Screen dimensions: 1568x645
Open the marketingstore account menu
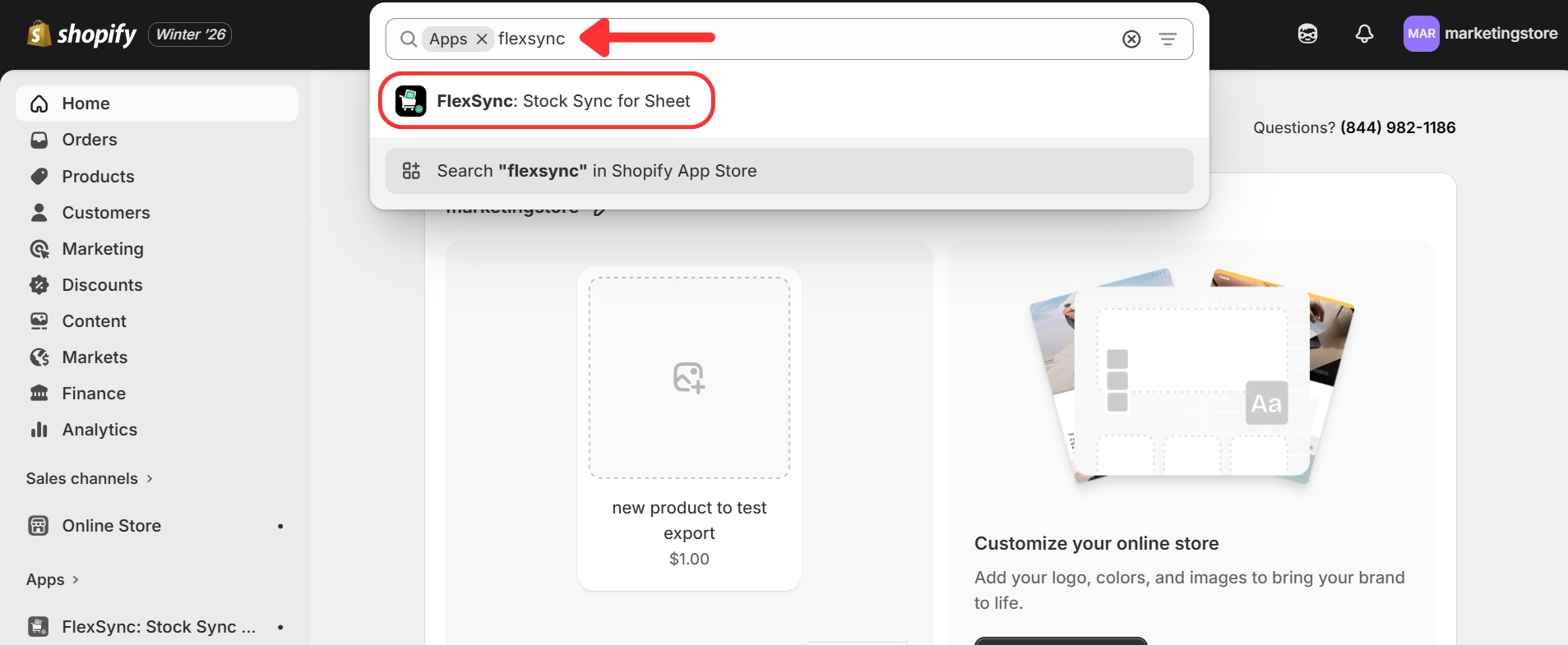pos(1480,34)
